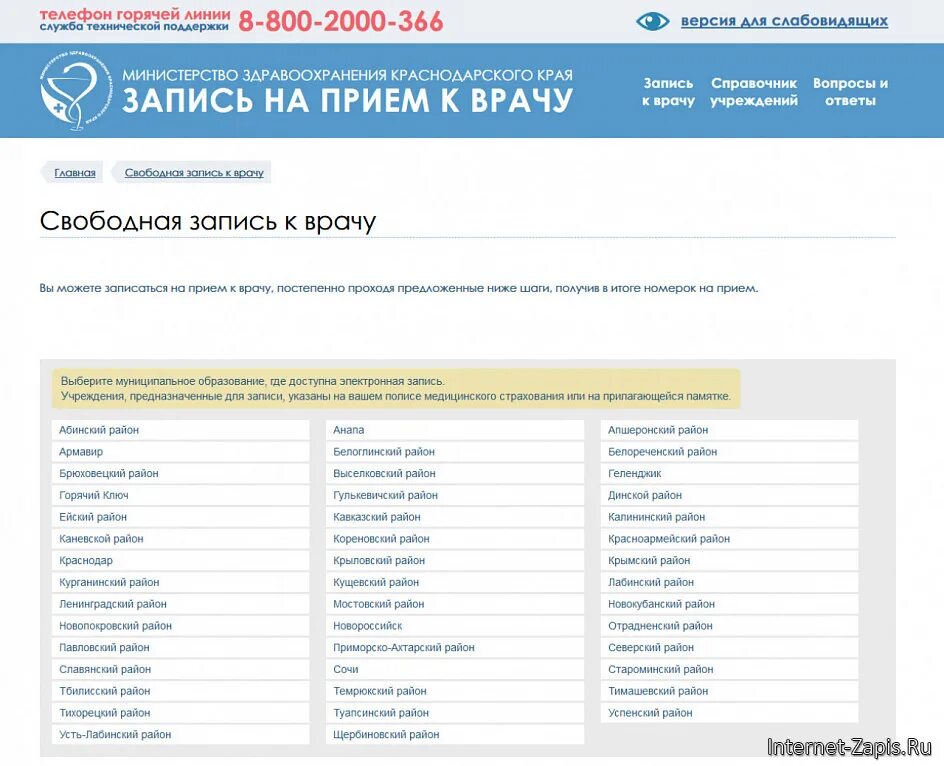Open the 'версия для слабовидящих' link
This screenshot has width=944, height=766.
784,21
